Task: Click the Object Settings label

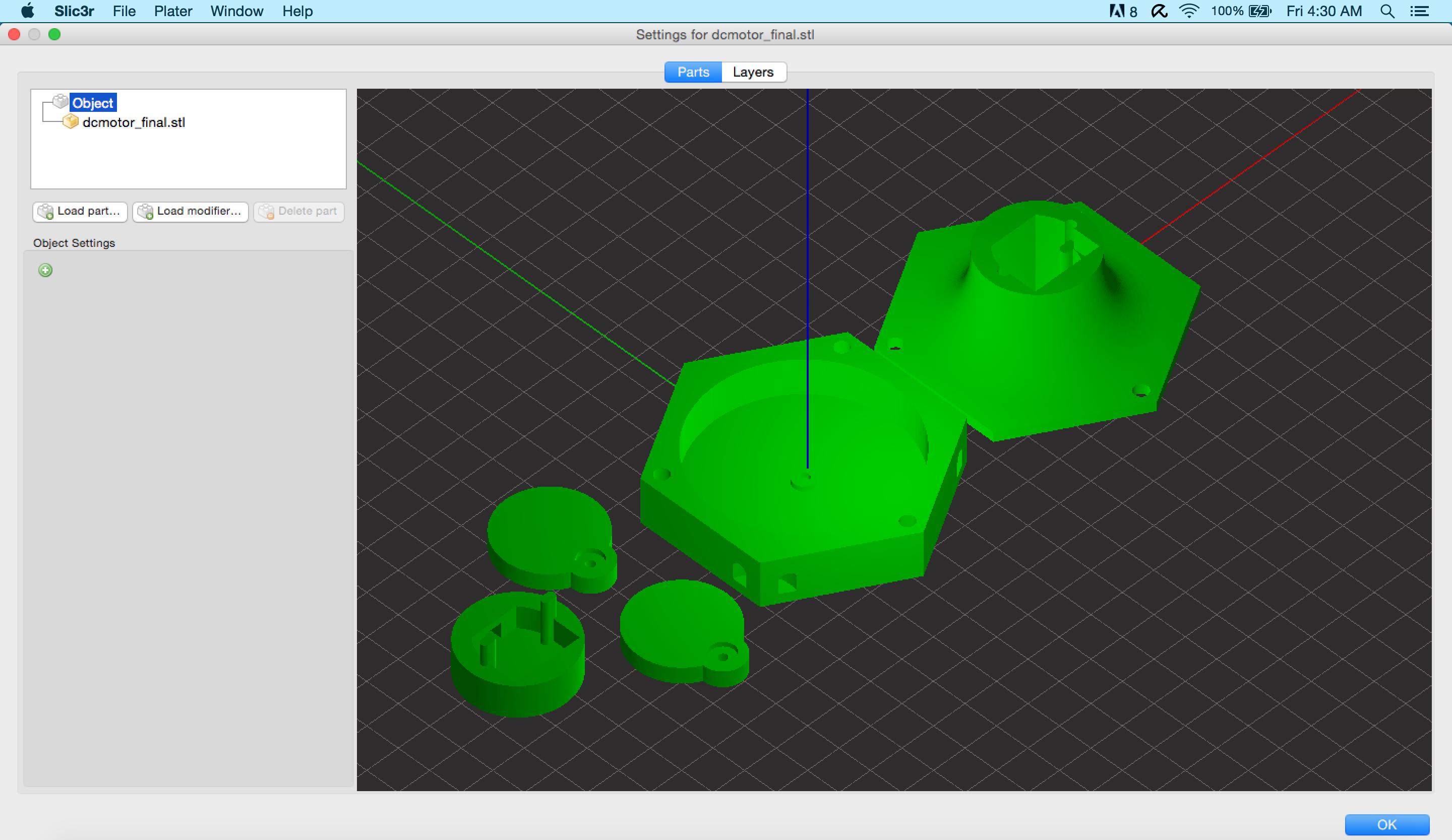Action: click(74, 243)
